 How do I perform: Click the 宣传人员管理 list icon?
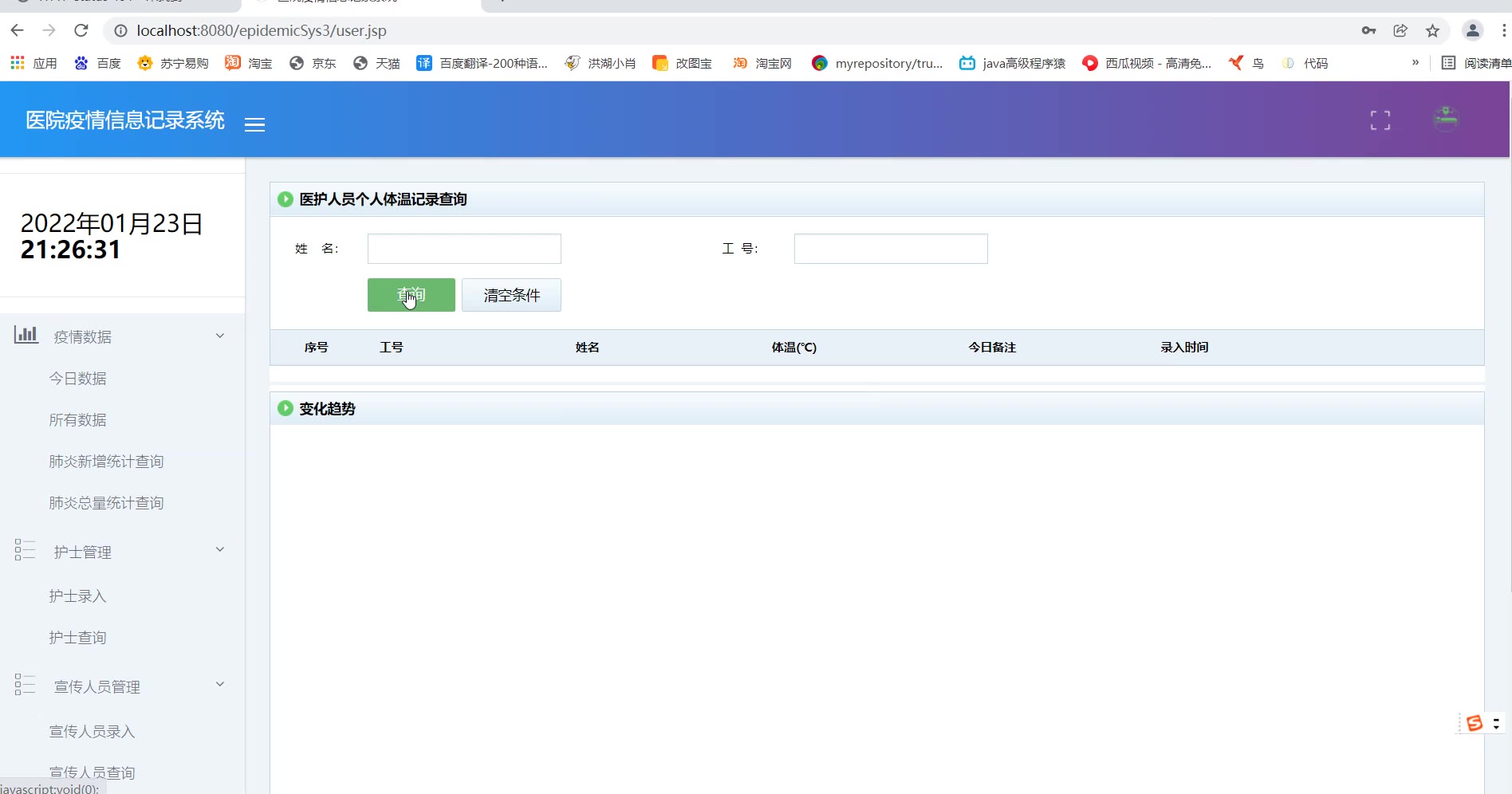point(25,684)
